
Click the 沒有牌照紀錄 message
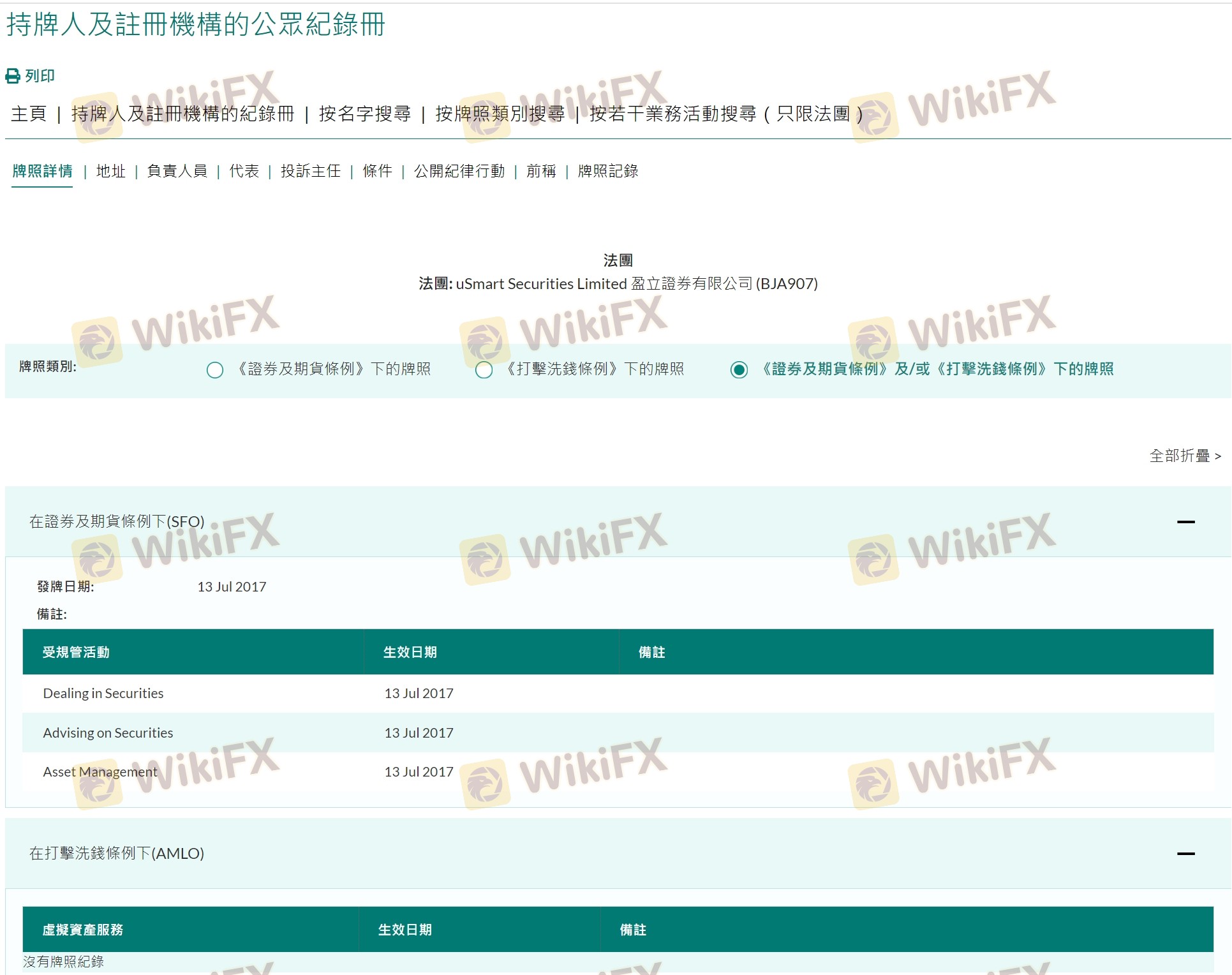click(x=63, y=962)
